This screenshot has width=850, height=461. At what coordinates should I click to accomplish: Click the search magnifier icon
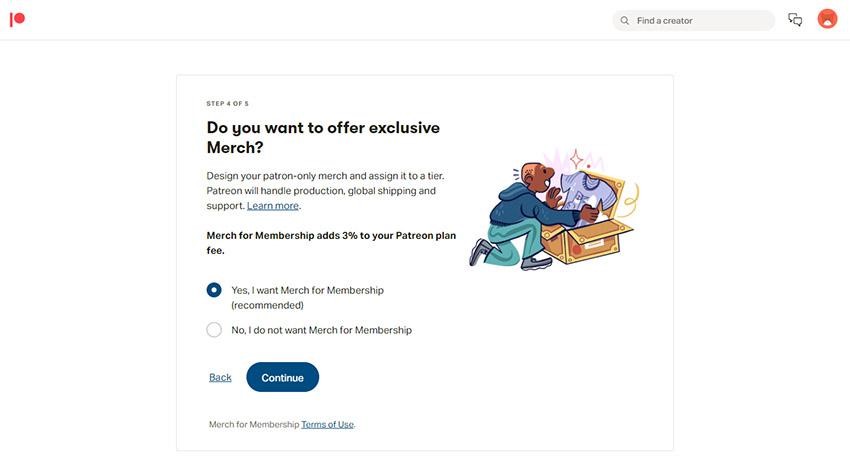[x=625, y=20]
